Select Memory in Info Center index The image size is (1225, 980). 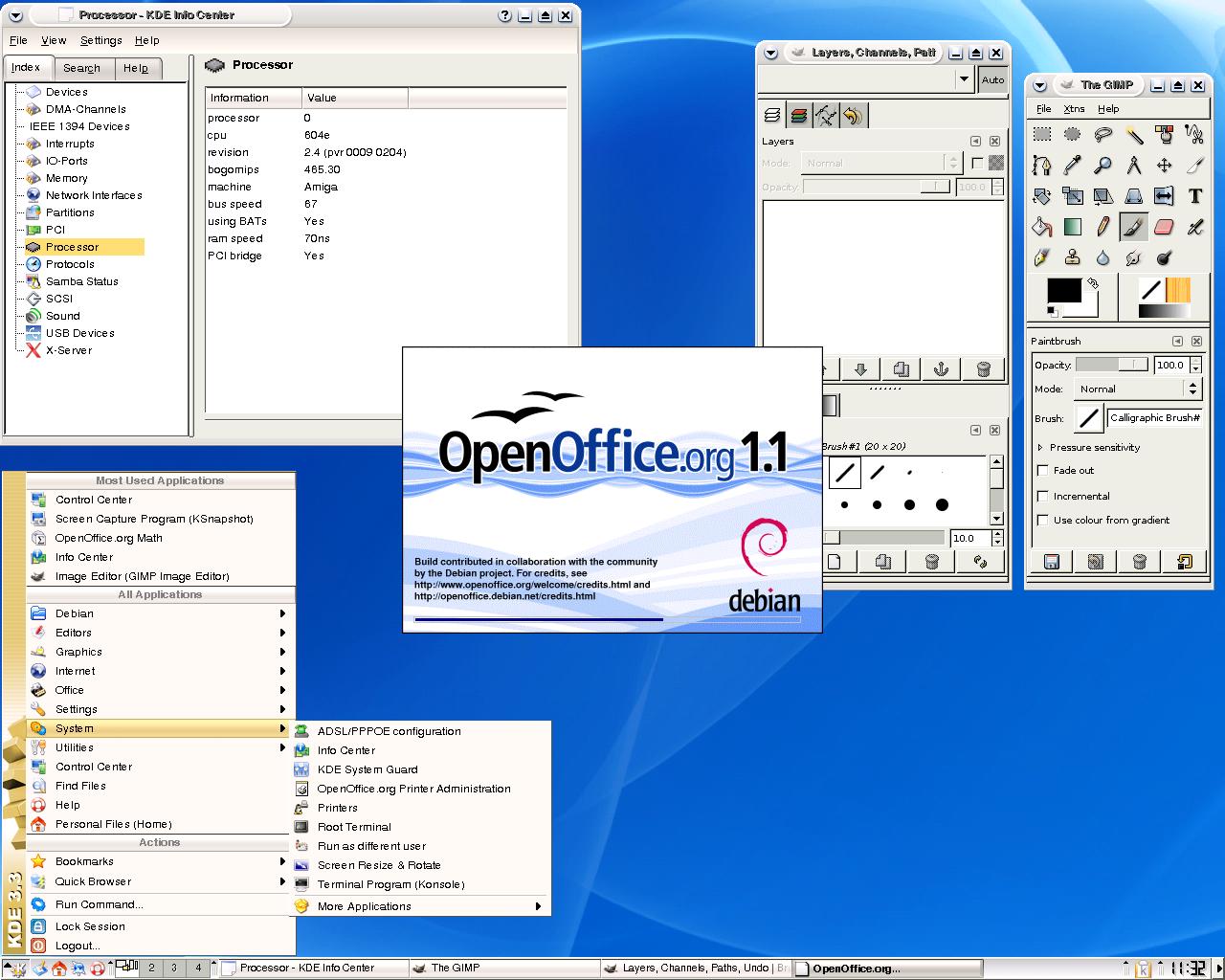click(66, 178)
